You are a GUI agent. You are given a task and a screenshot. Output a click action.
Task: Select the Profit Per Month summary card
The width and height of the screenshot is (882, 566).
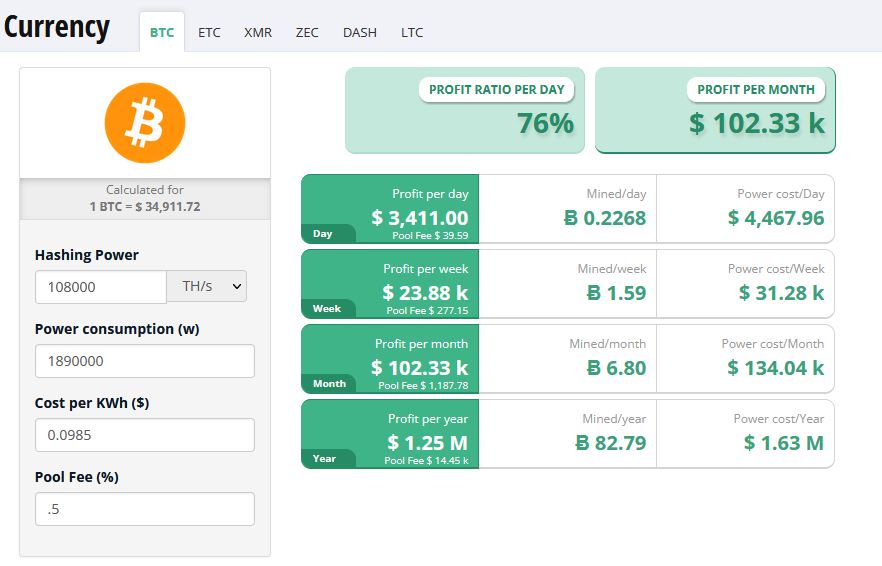point(715,110)
